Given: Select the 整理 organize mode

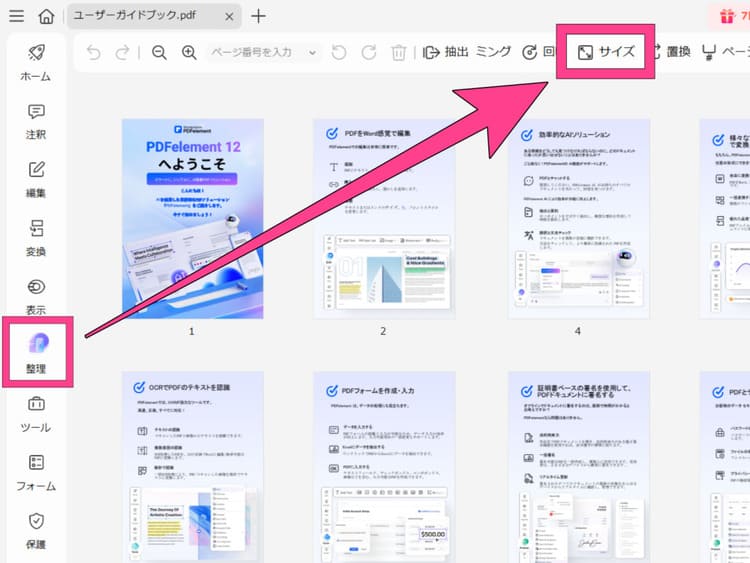Looking at the screenshot, I should (x=37, y=353).
